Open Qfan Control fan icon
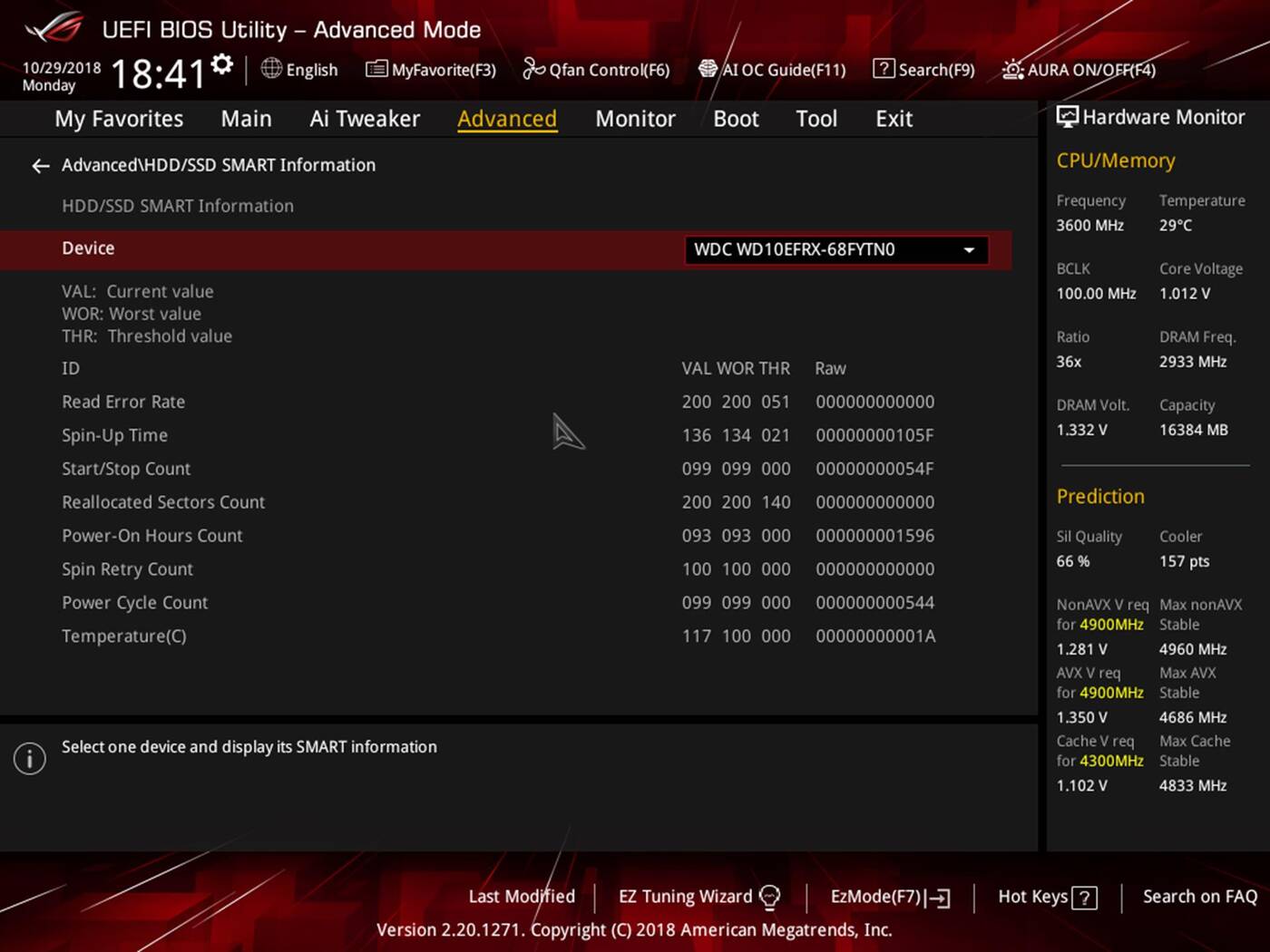 [x=533, y=70]
